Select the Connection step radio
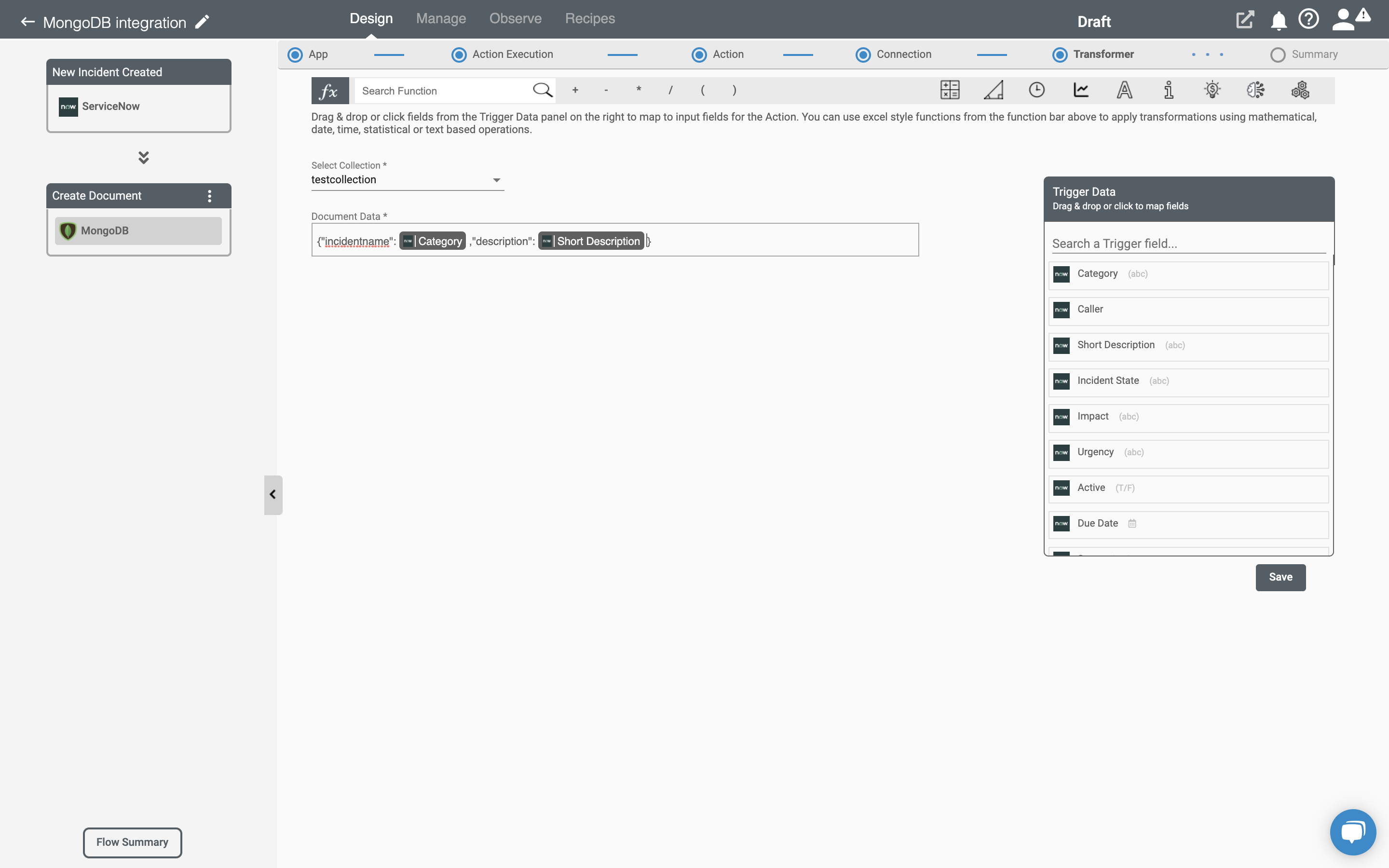Viewport: 1389px width, 868px height. (x=863, y=54)
